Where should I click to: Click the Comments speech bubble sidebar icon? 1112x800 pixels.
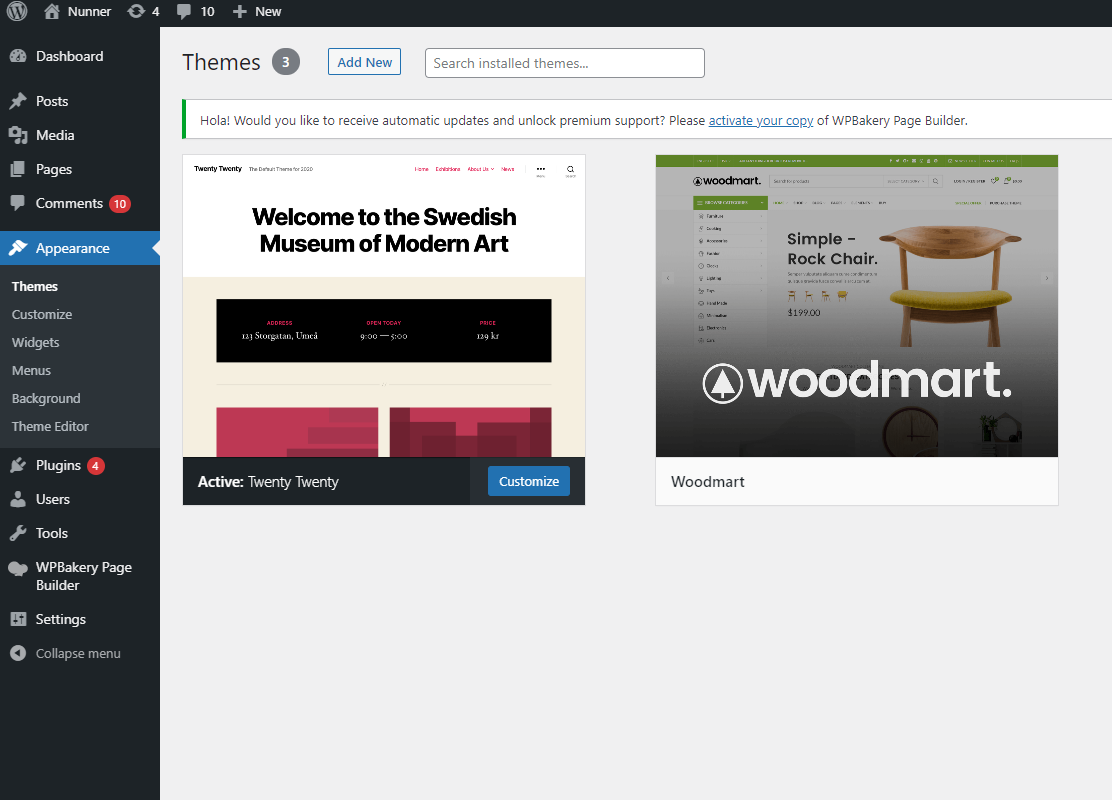[x=18, y=204]
